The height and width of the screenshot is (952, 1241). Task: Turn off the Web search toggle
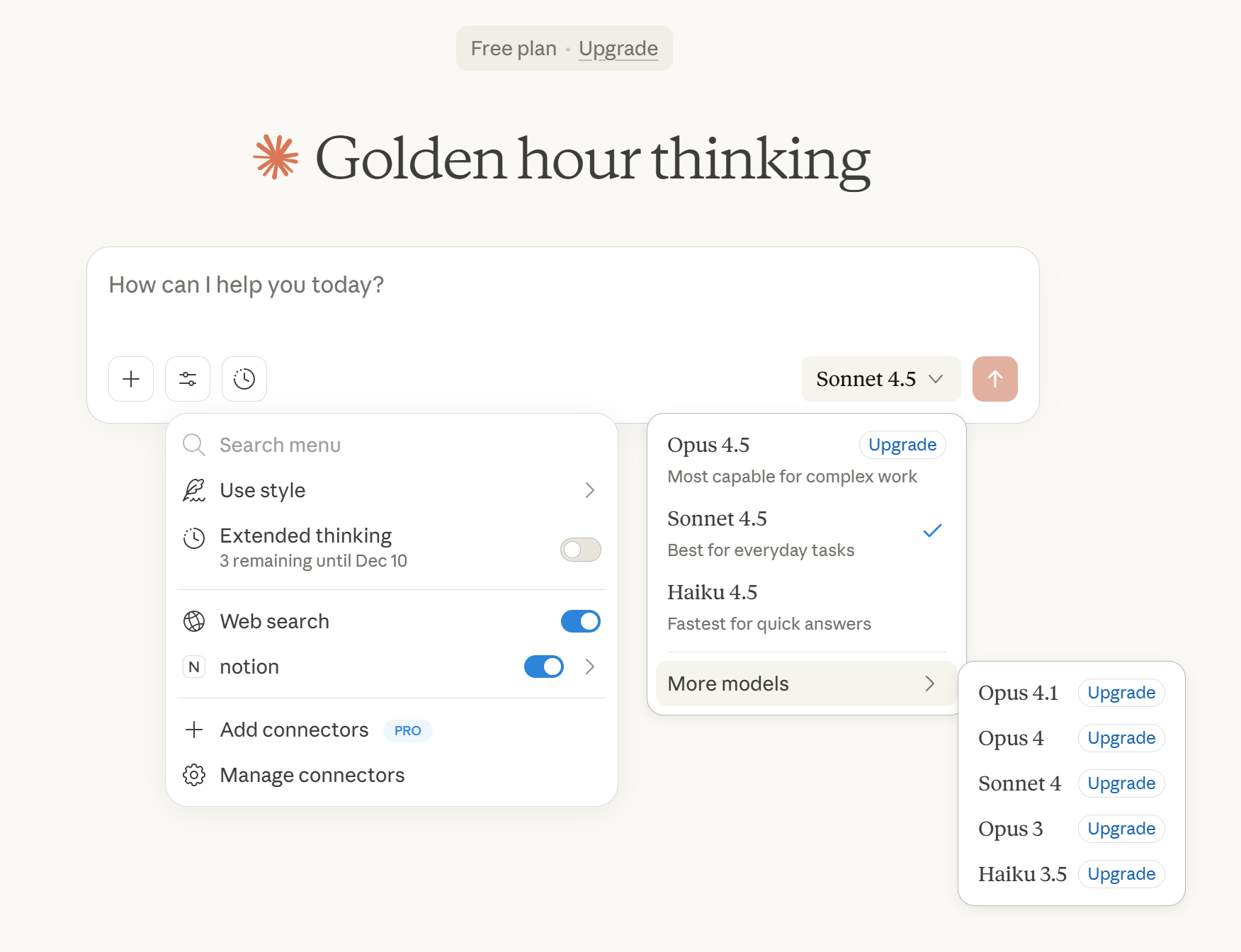[x=581, y=621]
